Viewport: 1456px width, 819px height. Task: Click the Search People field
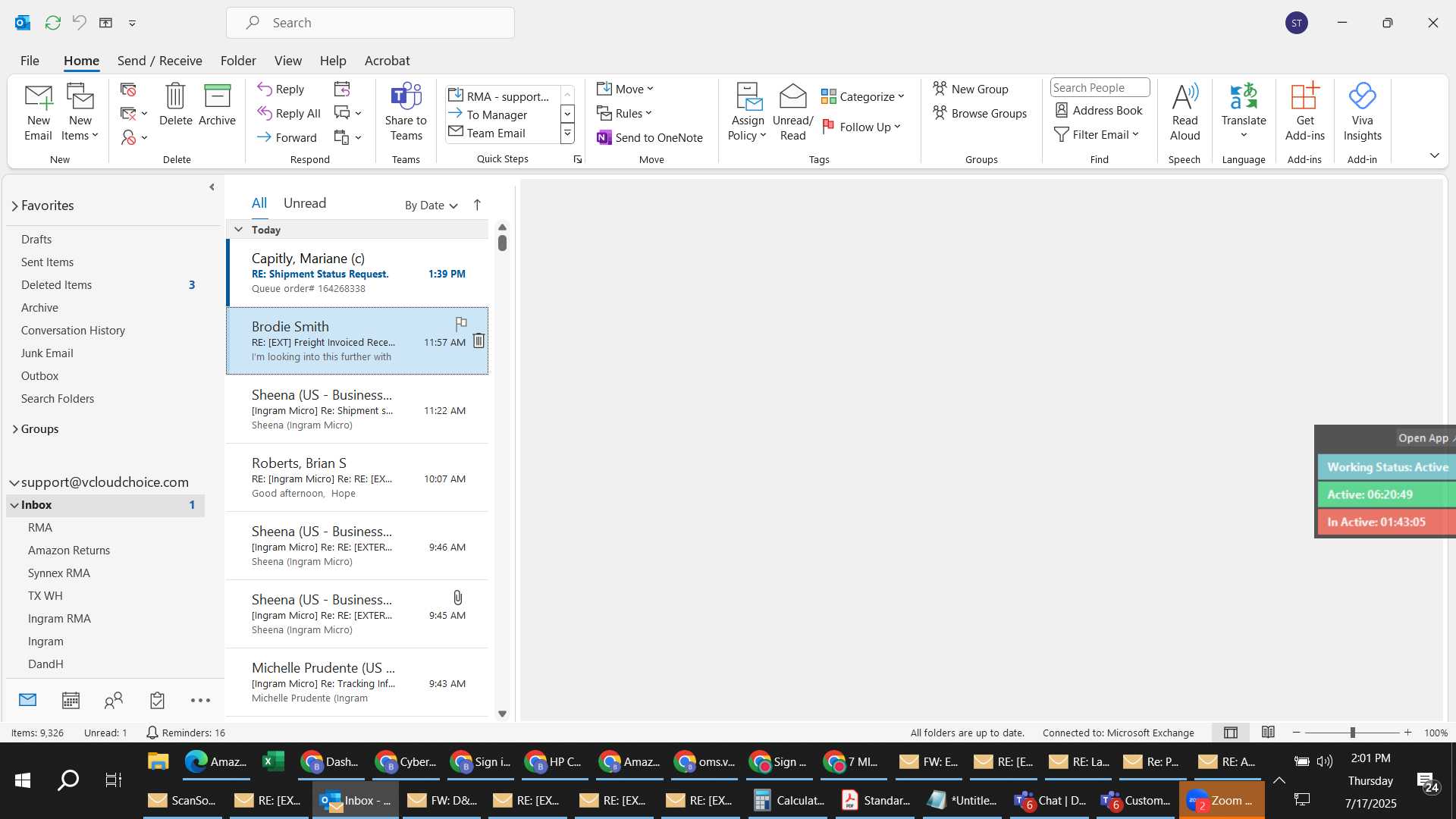pos(1100,87)
